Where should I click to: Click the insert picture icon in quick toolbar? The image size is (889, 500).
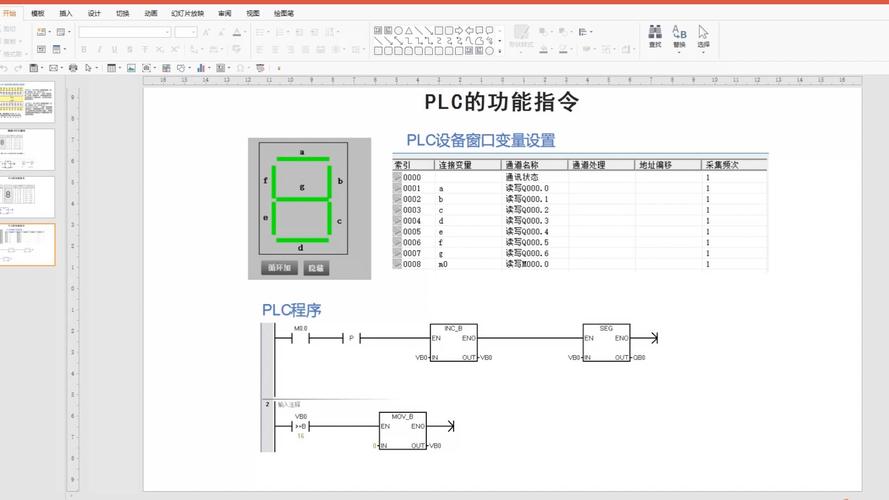pos(131,68)
